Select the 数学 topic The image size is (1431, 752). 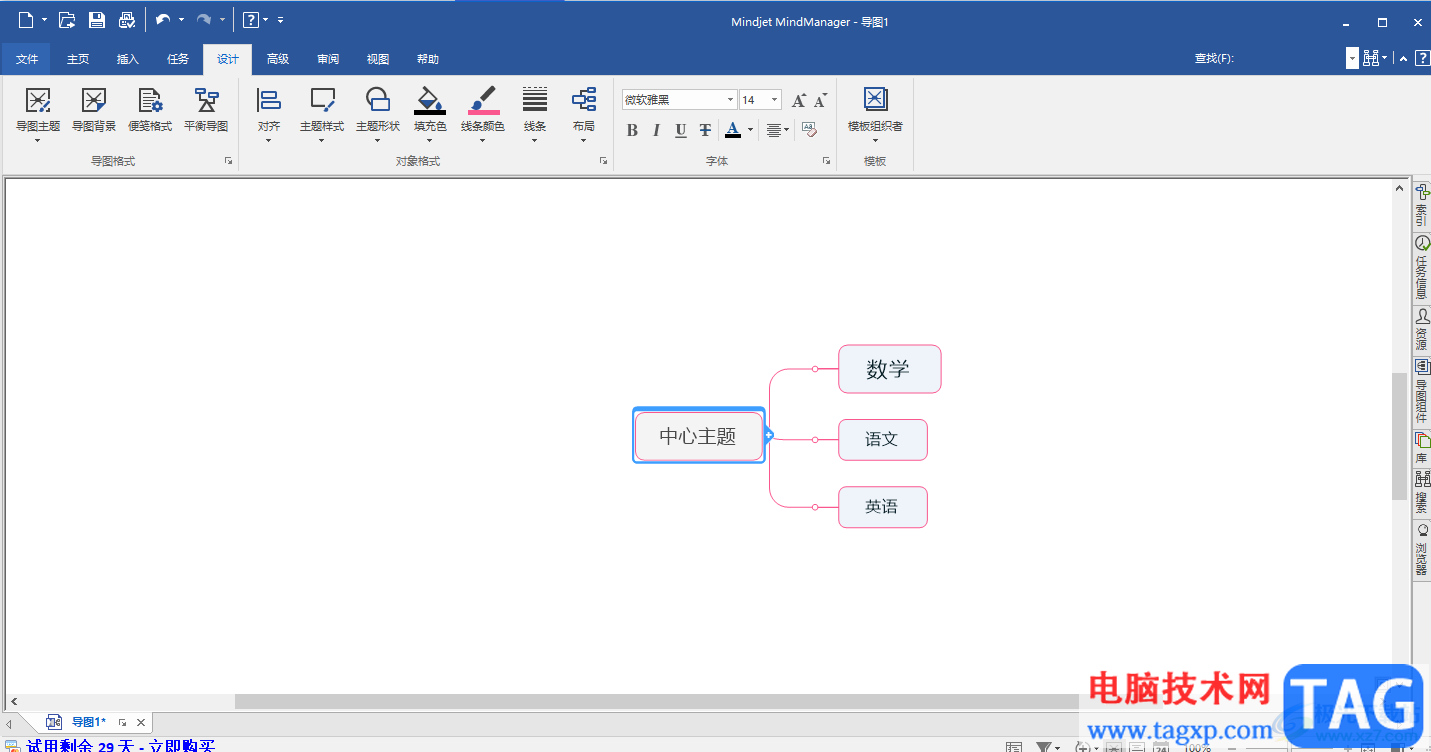[x=889, y=369]
